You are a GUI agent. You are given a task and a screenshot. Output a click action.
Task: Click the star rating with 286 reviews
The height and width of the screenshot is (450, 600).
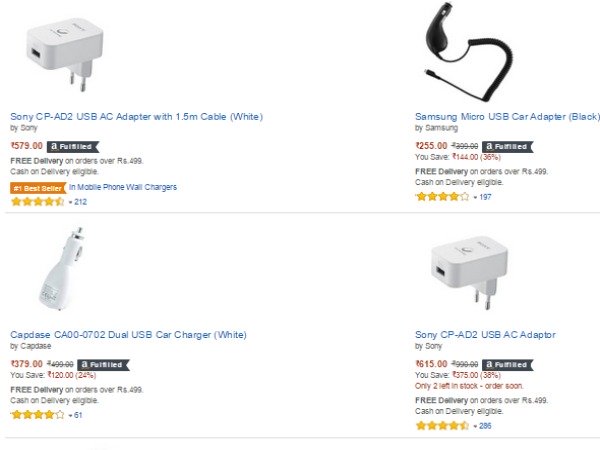[x=442, y=425]
